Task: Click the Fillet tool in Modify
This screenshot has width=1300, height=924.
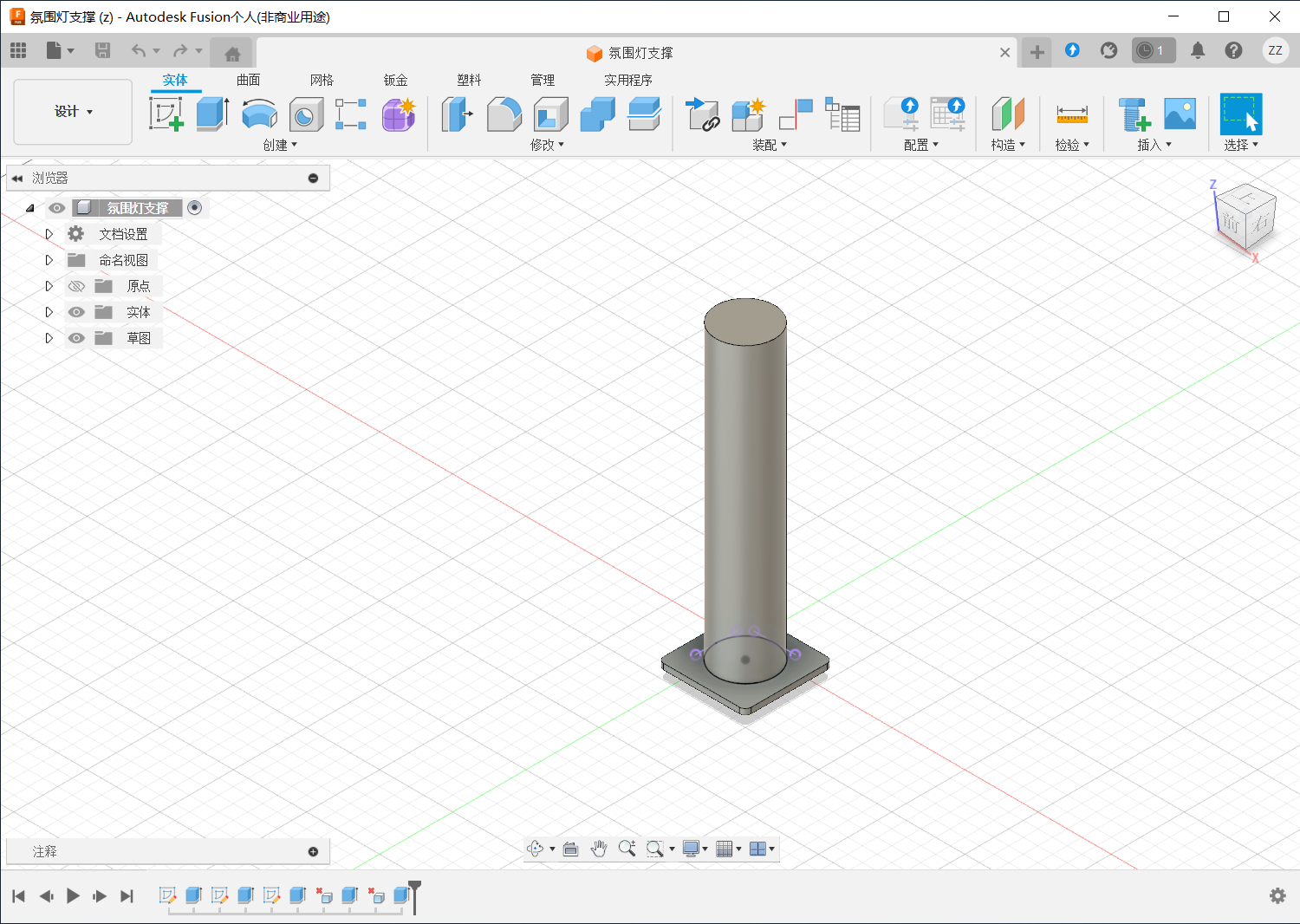Action: [504, 114]
